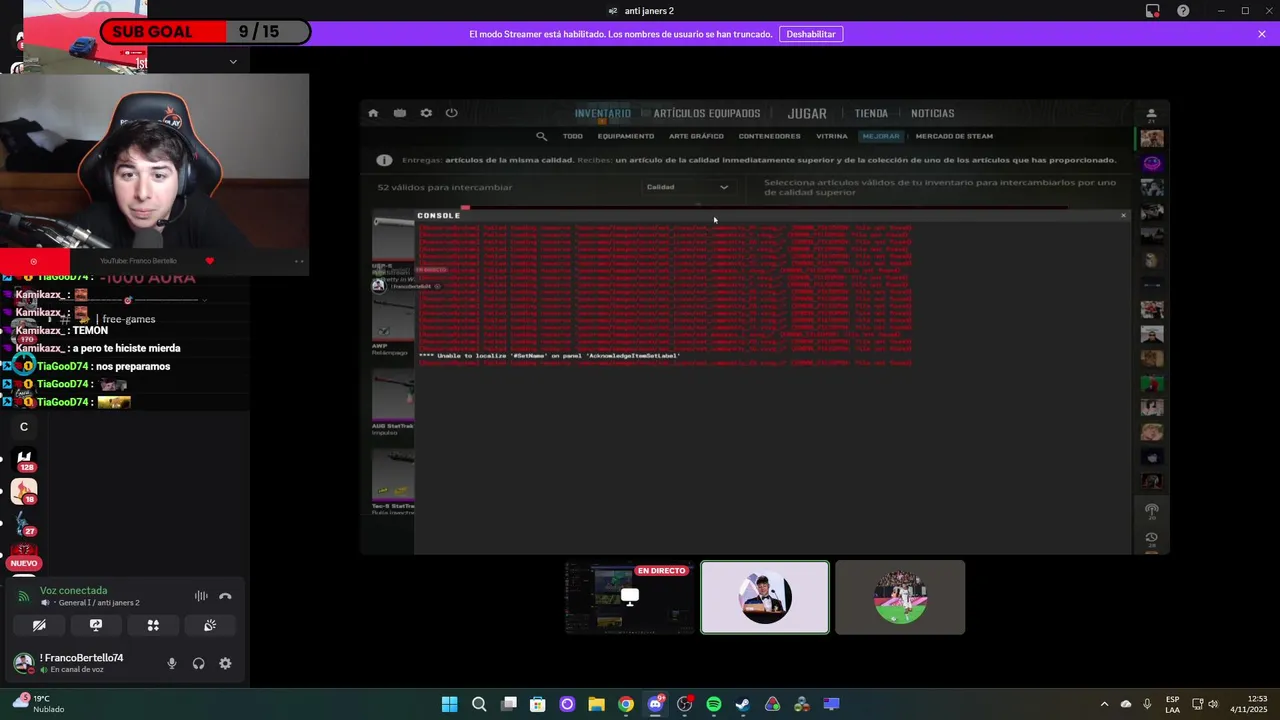Expand the overlay chevron under the sub goal
This screenshot has width=1280, height=720.
tap(233, 62)
